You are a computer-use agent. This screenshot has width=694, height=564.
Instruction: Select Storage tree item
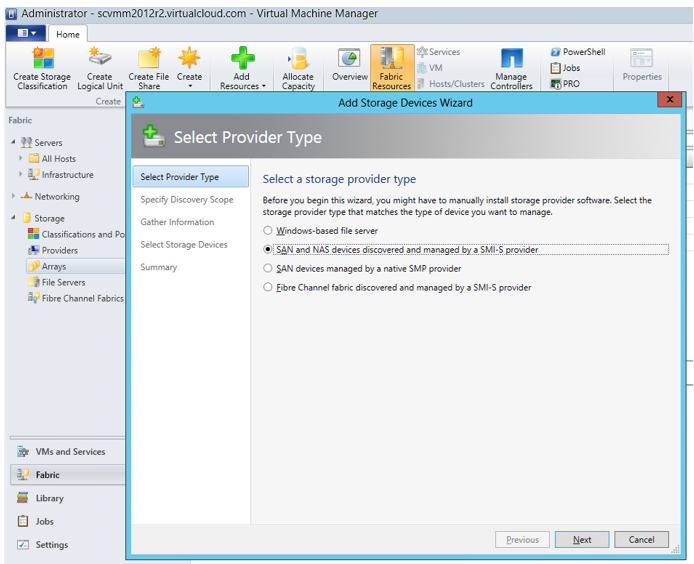coord(43,218)
